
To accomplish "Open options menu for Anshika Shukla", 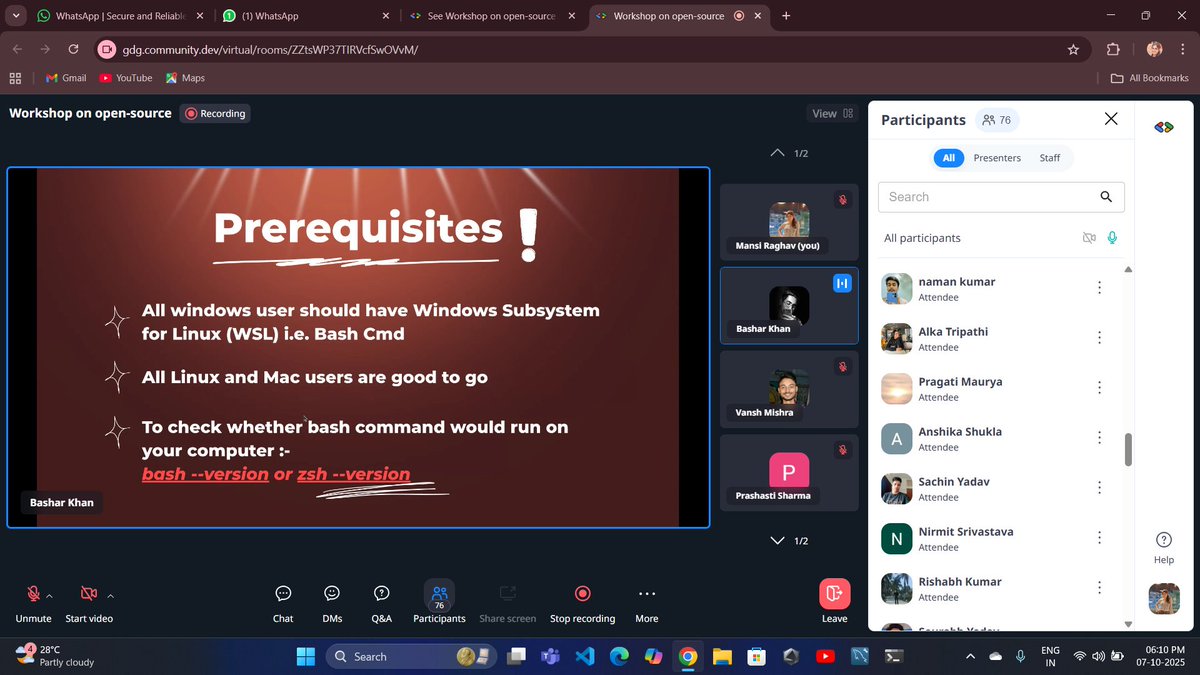I will click(x=1099, y=438).
